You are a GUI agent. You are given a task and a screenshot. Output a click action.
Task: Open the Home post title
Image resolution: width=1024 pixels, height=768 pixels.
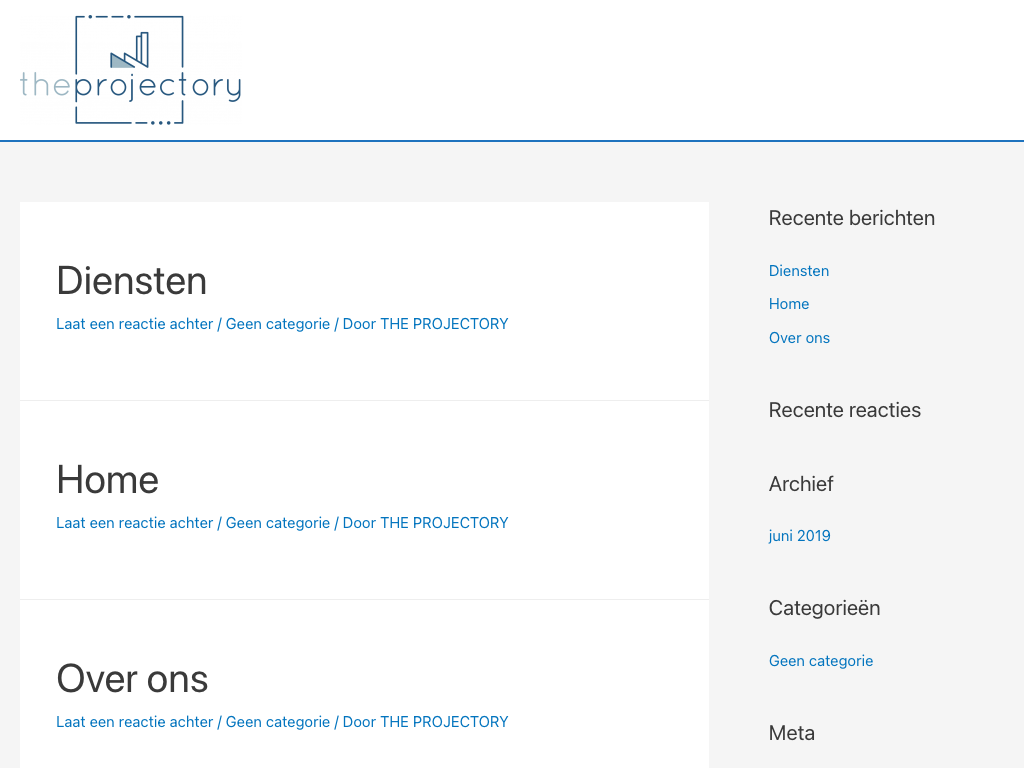click(107, 480)
